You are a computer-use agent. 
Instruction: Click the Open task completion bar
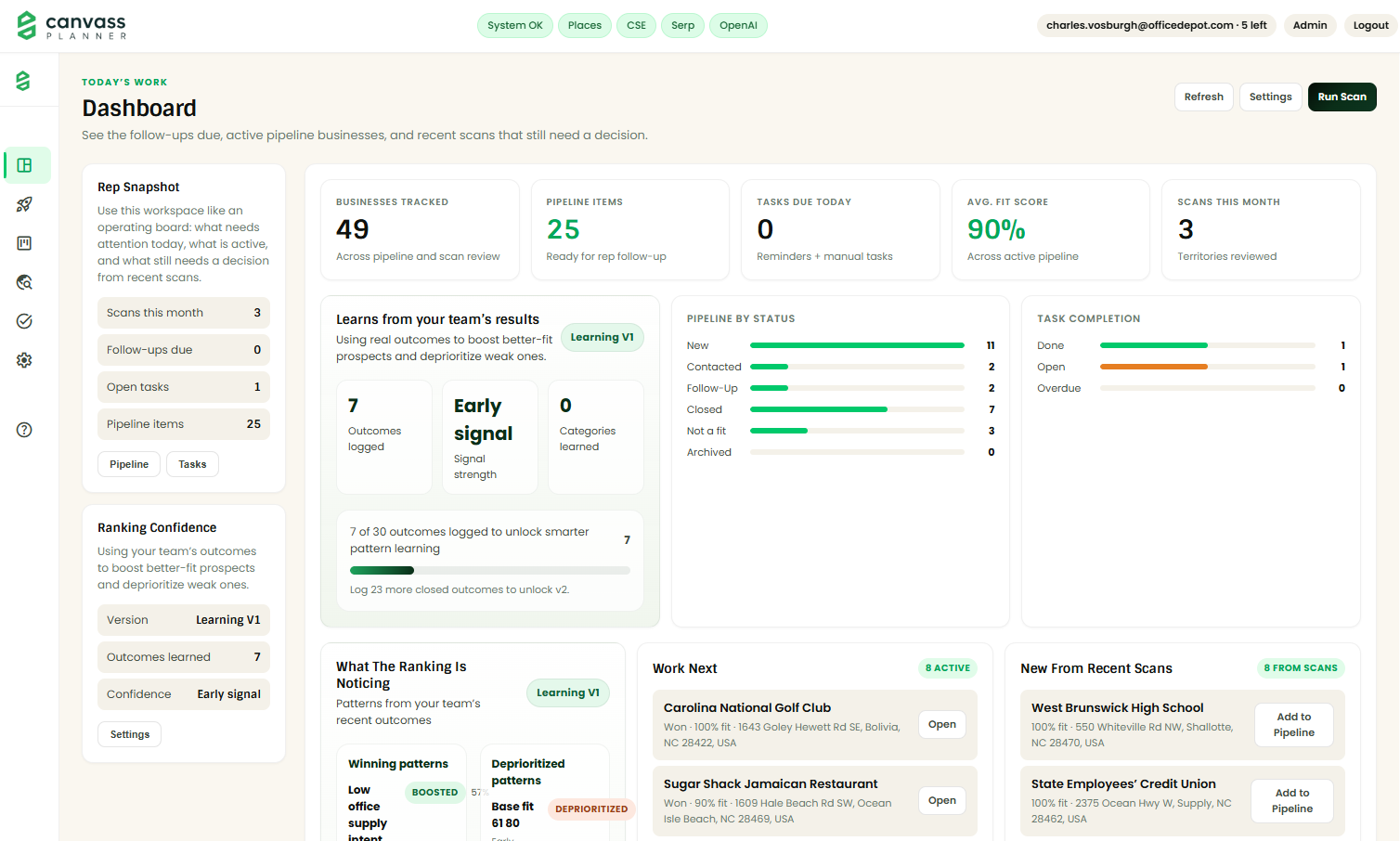[1208, 367]
